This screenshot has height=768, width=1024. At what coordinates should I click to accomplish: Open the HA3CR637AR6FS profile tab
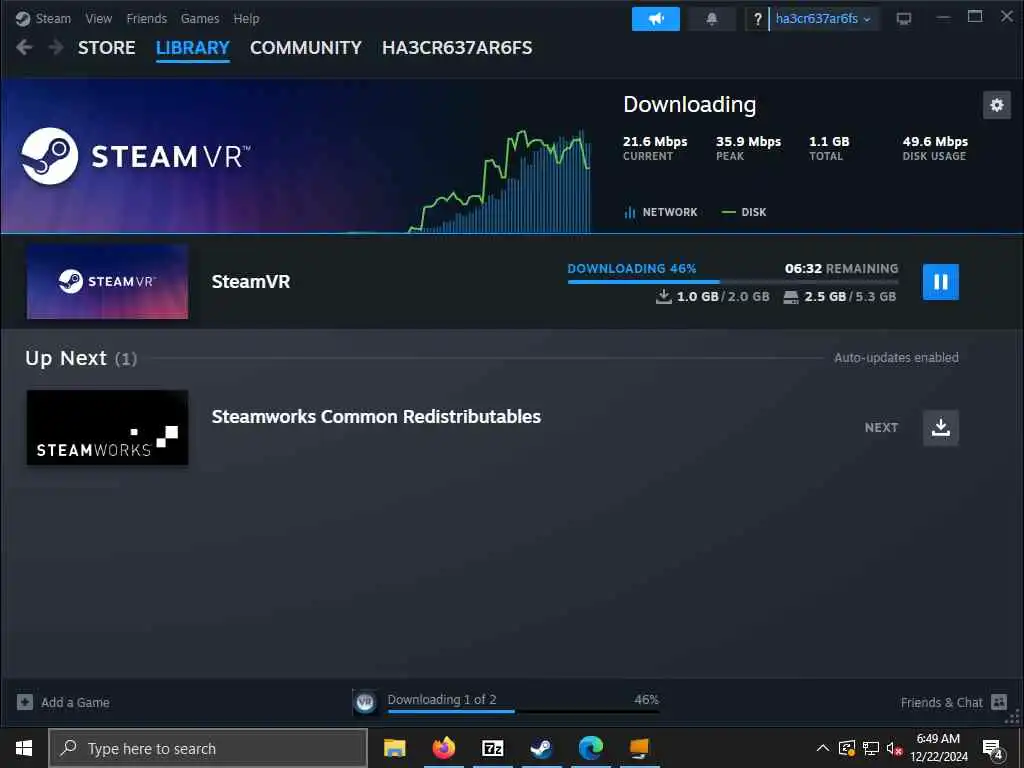click(457, 48)
